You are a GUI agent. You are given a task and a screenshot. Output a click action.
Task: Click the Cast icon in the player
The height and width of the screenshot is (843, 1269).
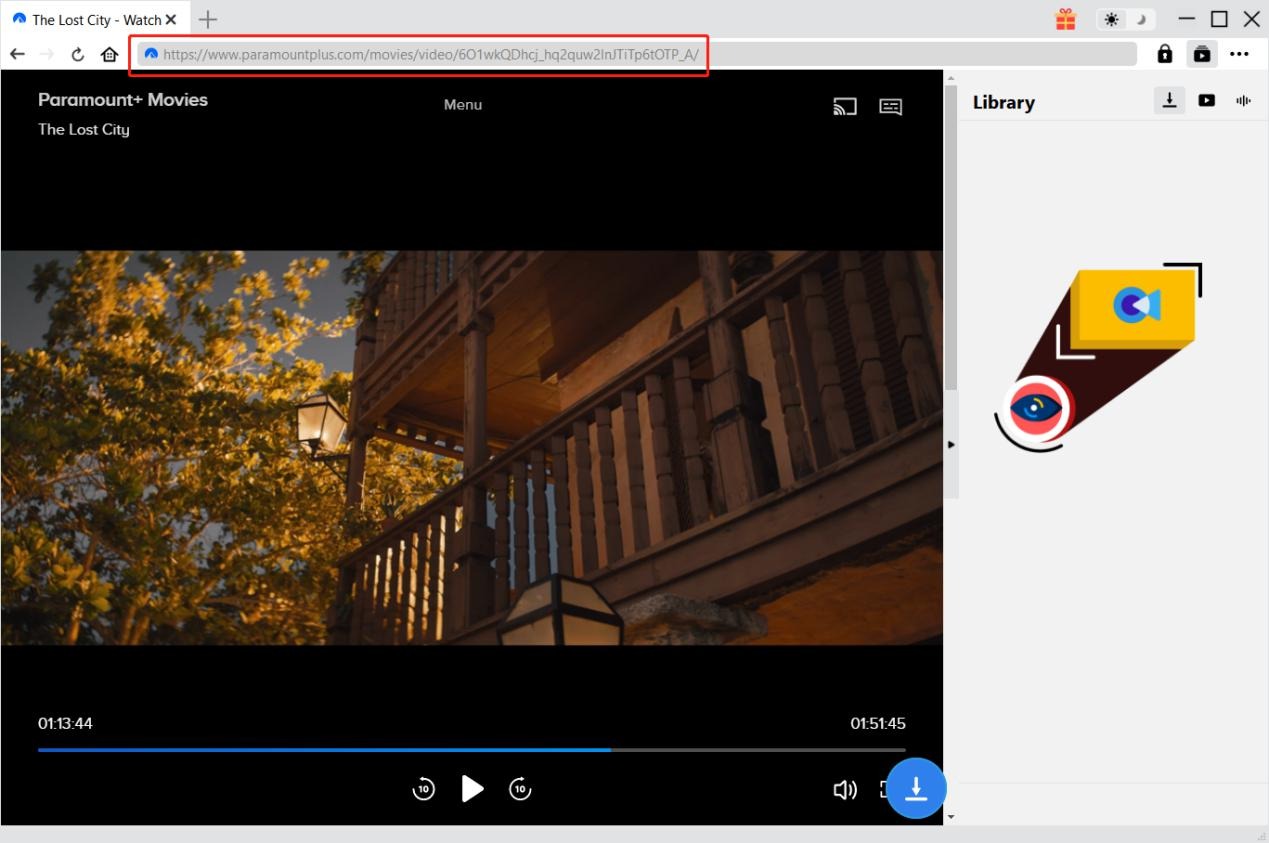[x=845, y=106]
